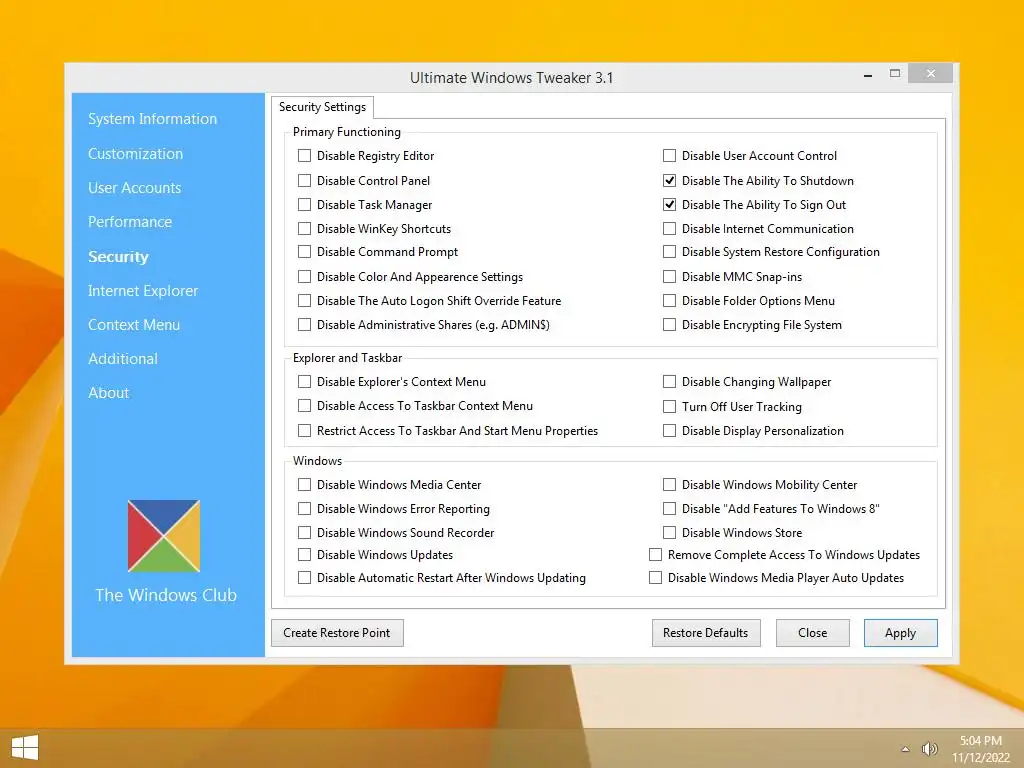Apply the tweaks with Apply button

[x=901, y=633]
